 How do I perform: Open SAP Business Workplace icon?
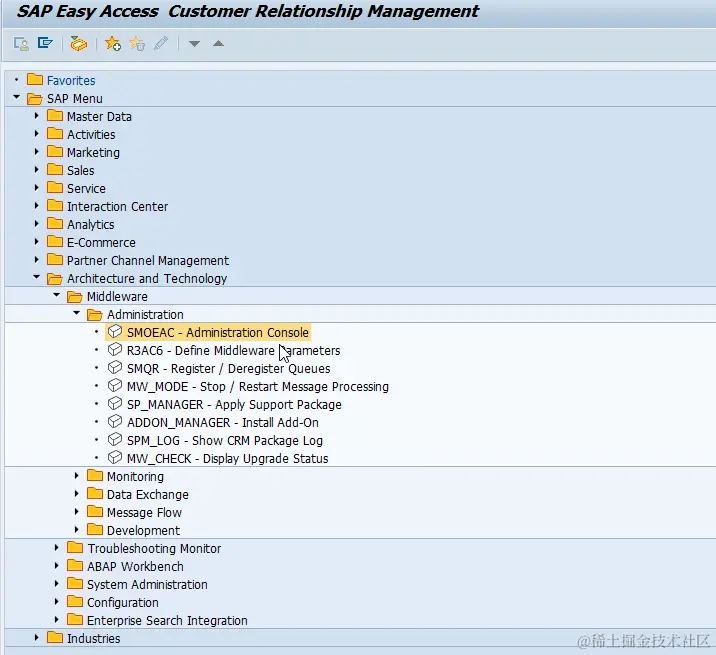pos(78,44)
